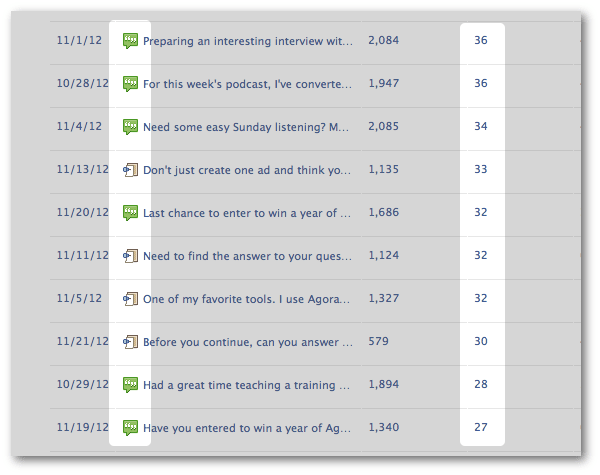Open post Don't just create one ad
The width and height of the screenshot is (600, 475).
pos(247,170)
